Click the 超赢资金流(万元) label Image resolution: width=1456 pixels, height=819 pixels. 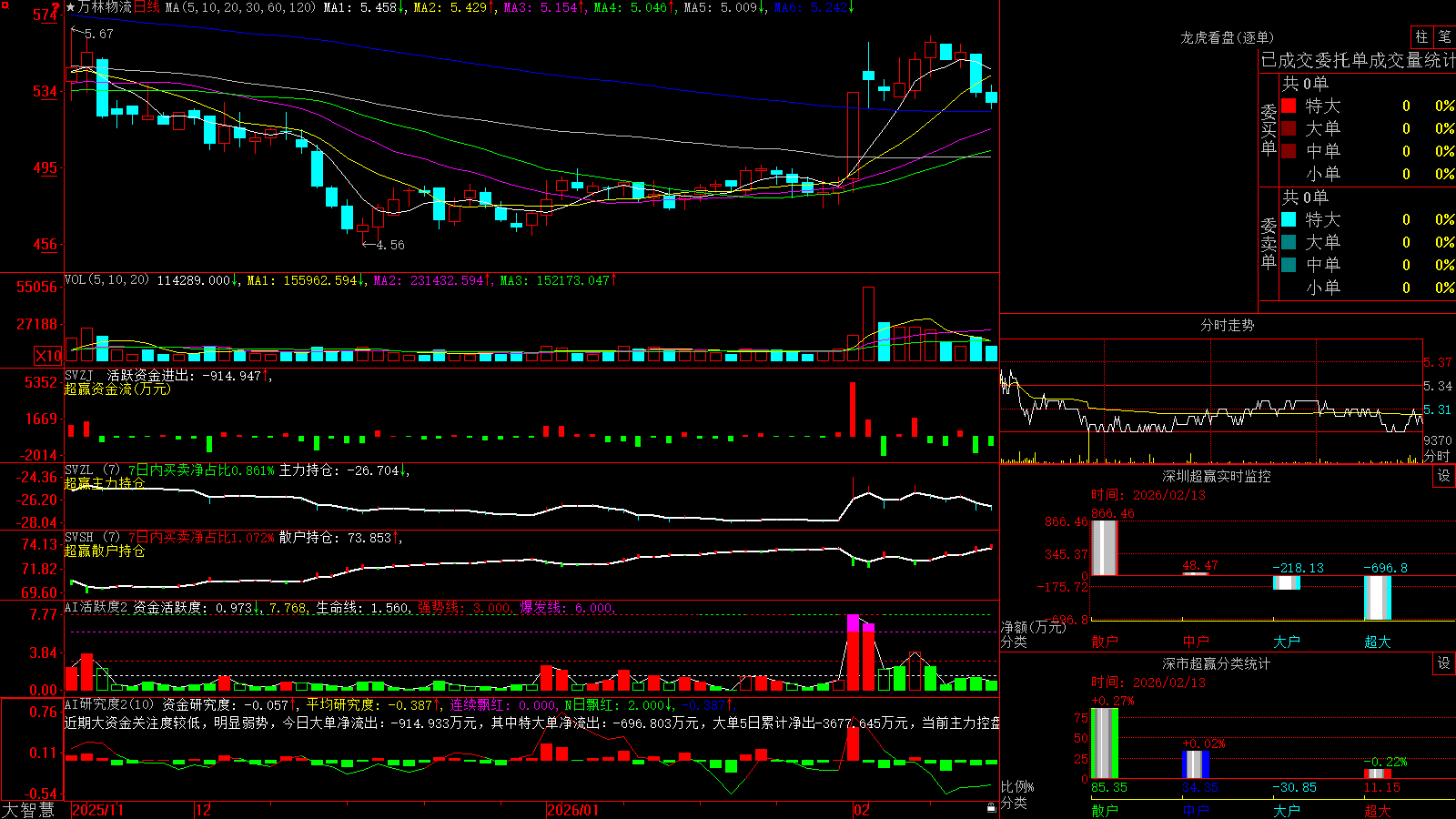(117, 389)
